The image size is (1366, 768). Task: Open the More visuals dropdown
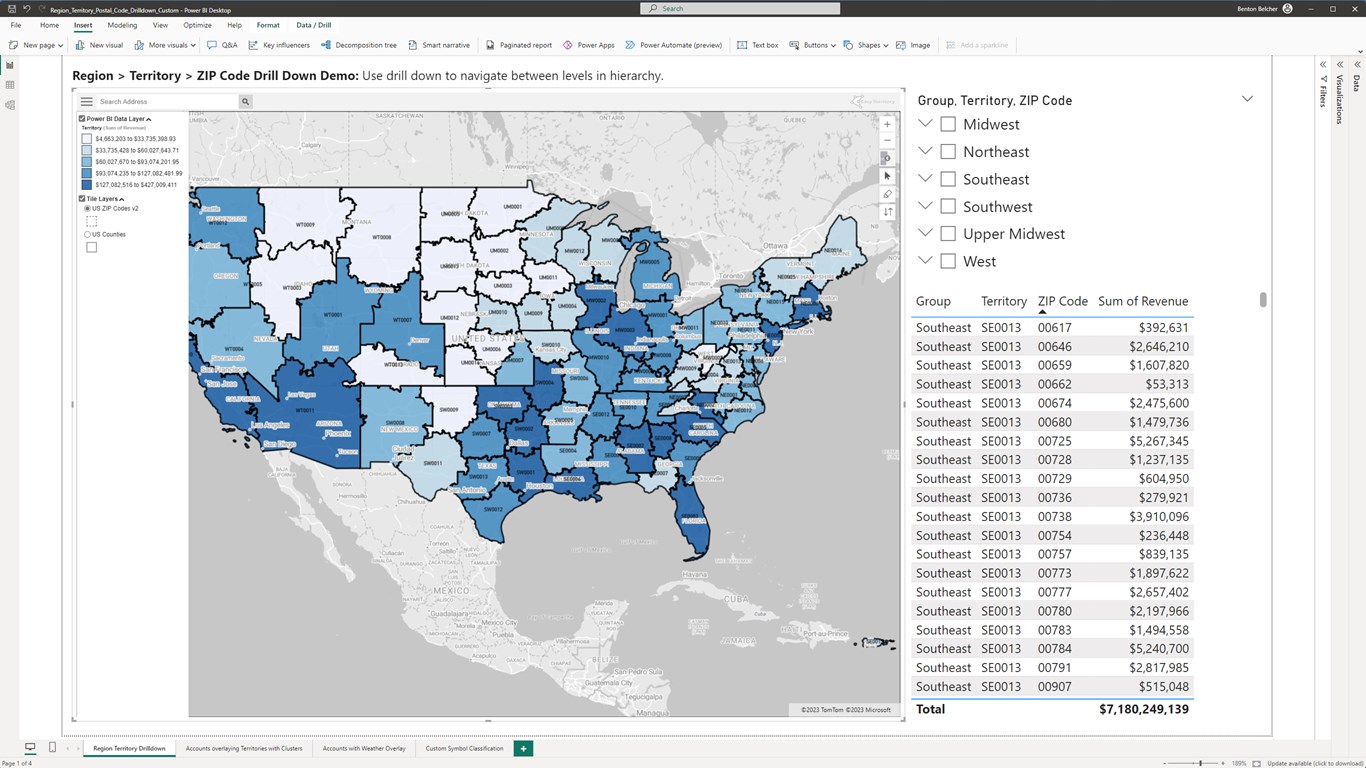(x=165, y=45)
